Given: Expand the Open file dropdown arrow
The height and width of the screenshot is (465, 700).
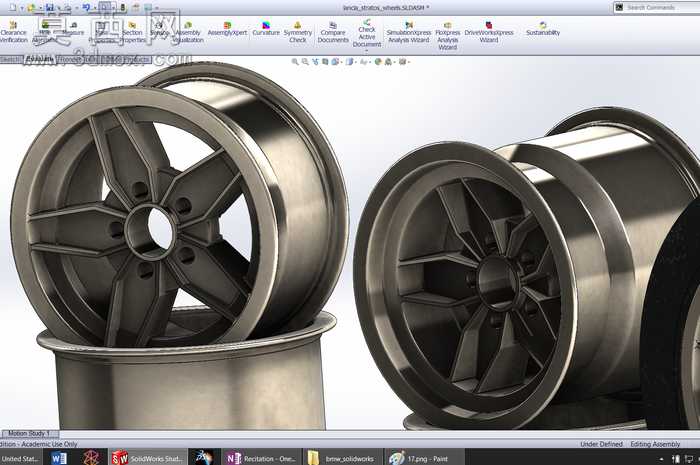Looking at the screenshot, I should [x=39, y=8].
